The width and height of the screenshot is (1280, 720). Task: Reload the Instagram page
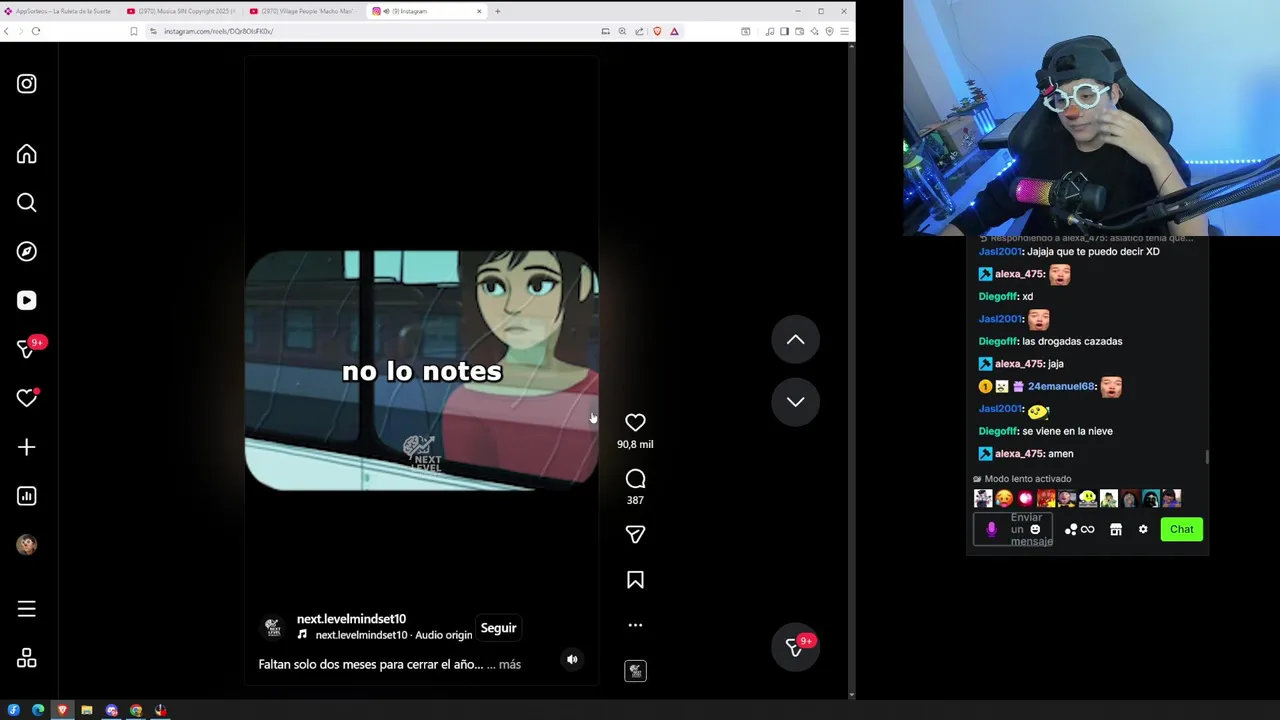click(x=36, y=31)
